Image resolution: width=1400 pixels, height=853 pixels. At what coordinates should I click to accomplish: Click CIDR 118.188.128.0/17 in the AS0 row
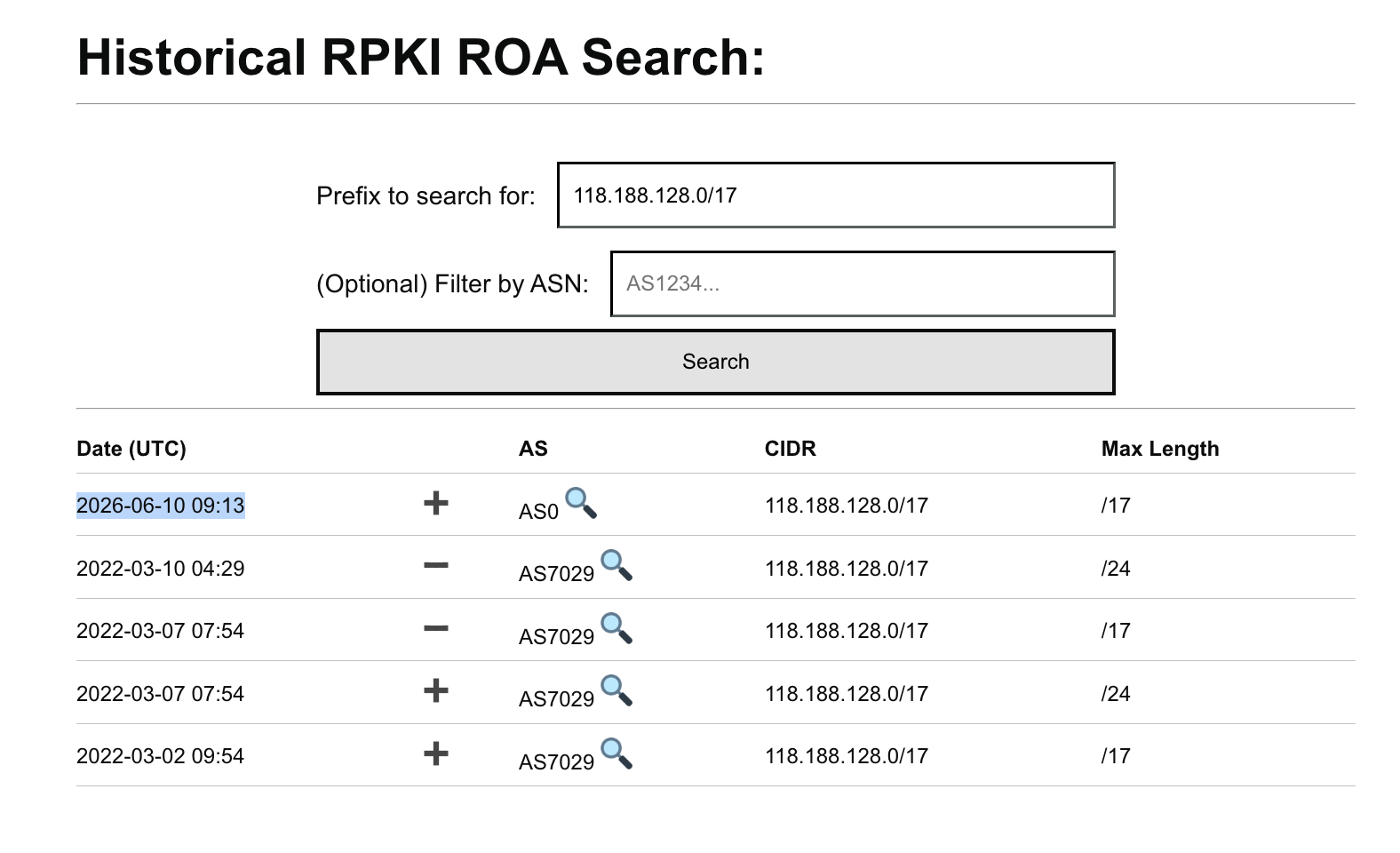[847, 506]
